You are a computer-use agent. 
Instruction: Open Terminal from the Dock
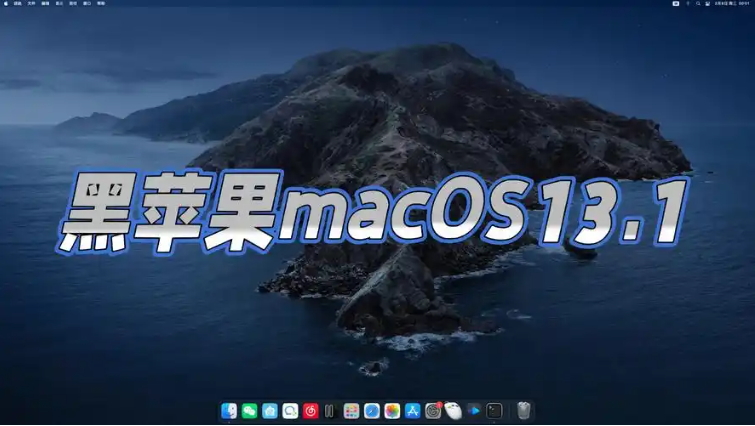[494, 411]
